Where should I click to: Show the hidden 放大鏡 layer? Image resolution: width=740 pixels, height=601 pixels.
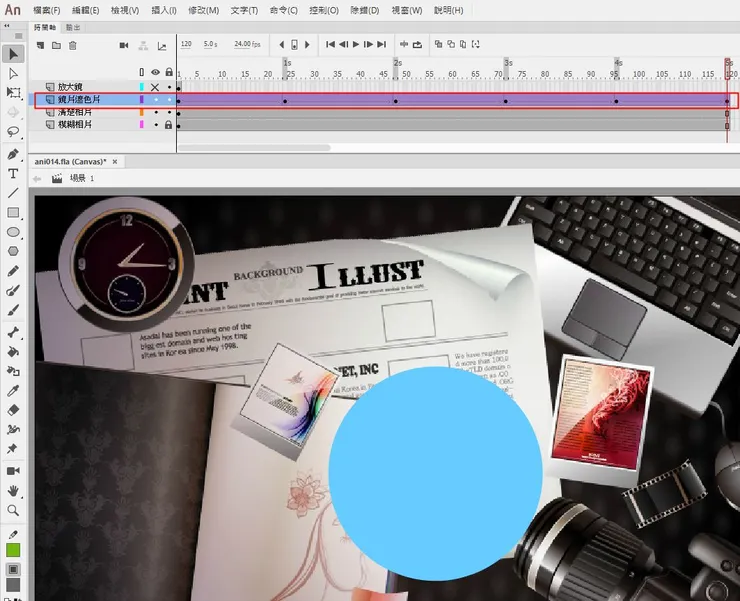point(155,87)
